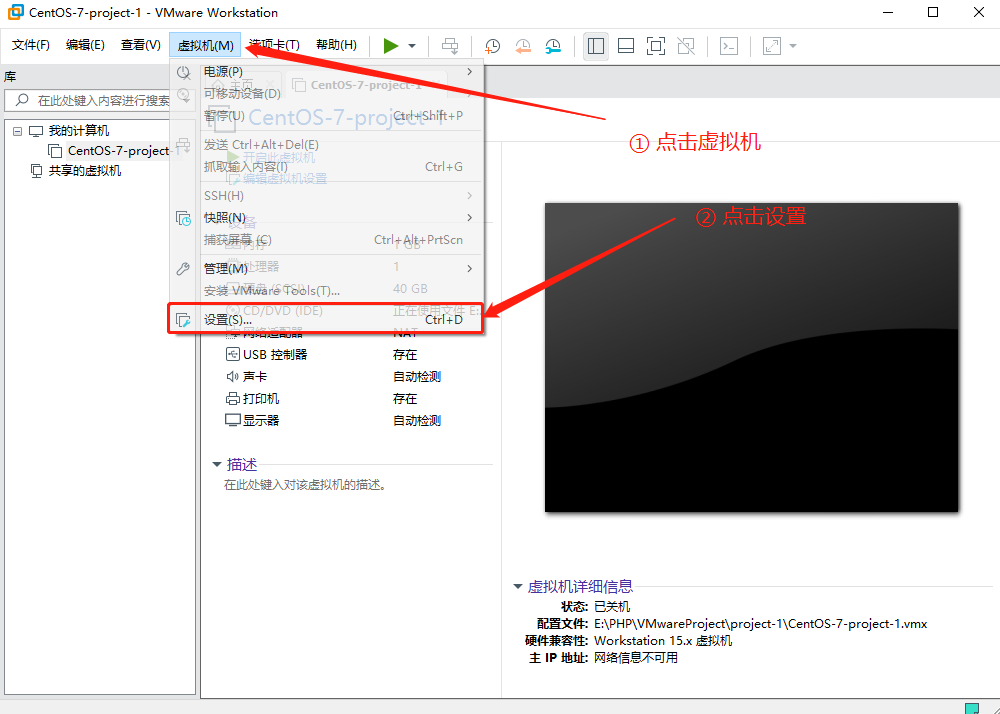
Task: Click the 共享的虚拟机 icon
Action: pyautogui.click(x=37, y=171)
